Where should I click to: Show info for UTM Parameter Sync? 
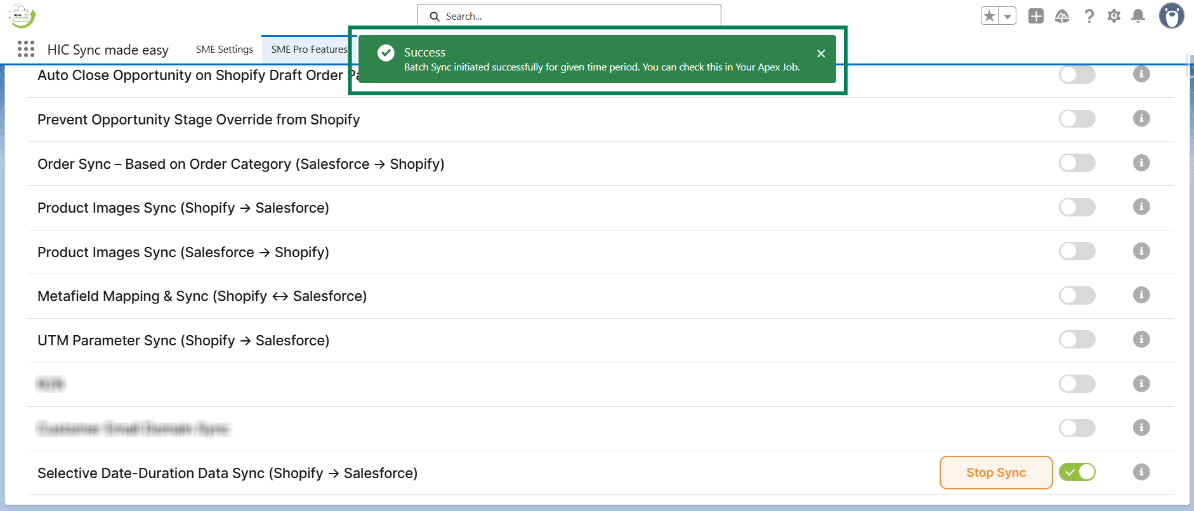[x=1141, y=340]
